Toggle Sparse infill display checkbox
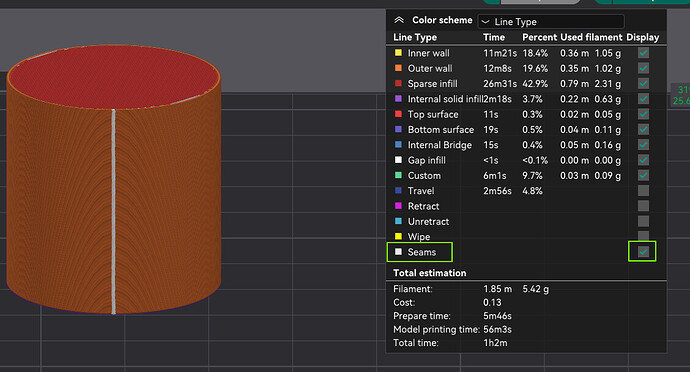This screenshot has width=690, height=372. click(643, 84)
